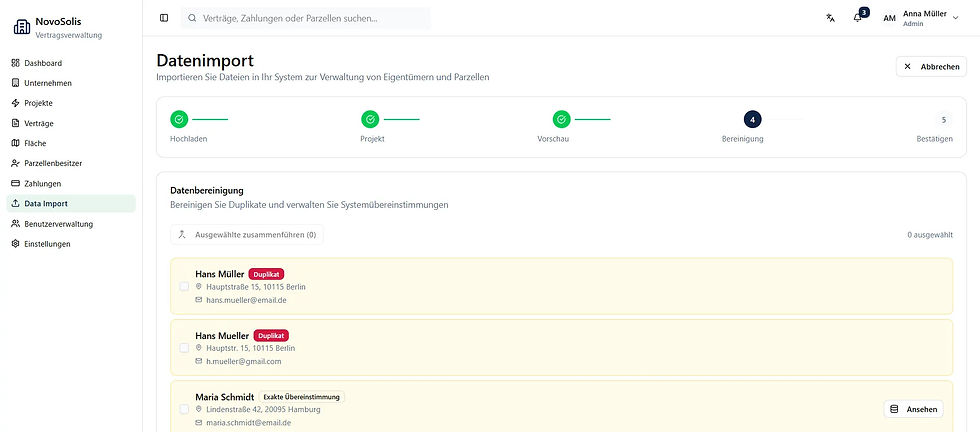Click address Lindenstraße 42, 20095 Hamburg

263,409
